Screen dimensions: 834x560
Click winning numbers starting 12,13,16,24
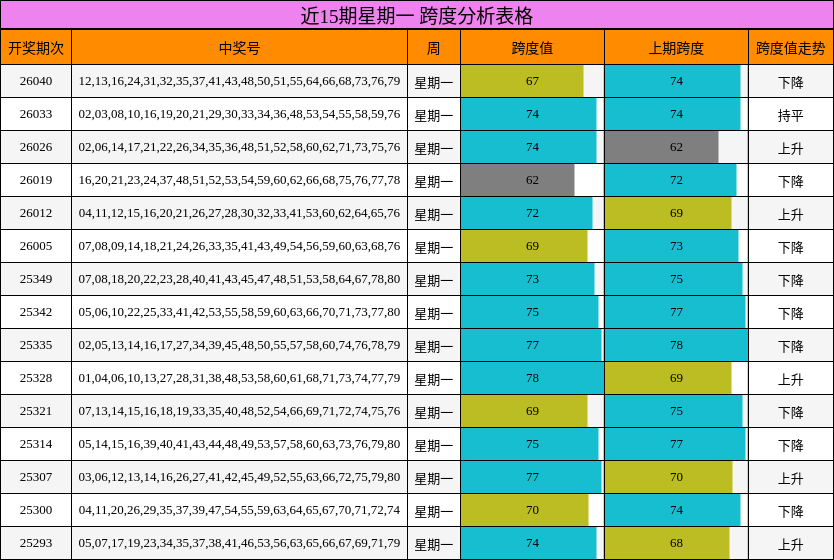pyautogui.click(x=239, y=81)
